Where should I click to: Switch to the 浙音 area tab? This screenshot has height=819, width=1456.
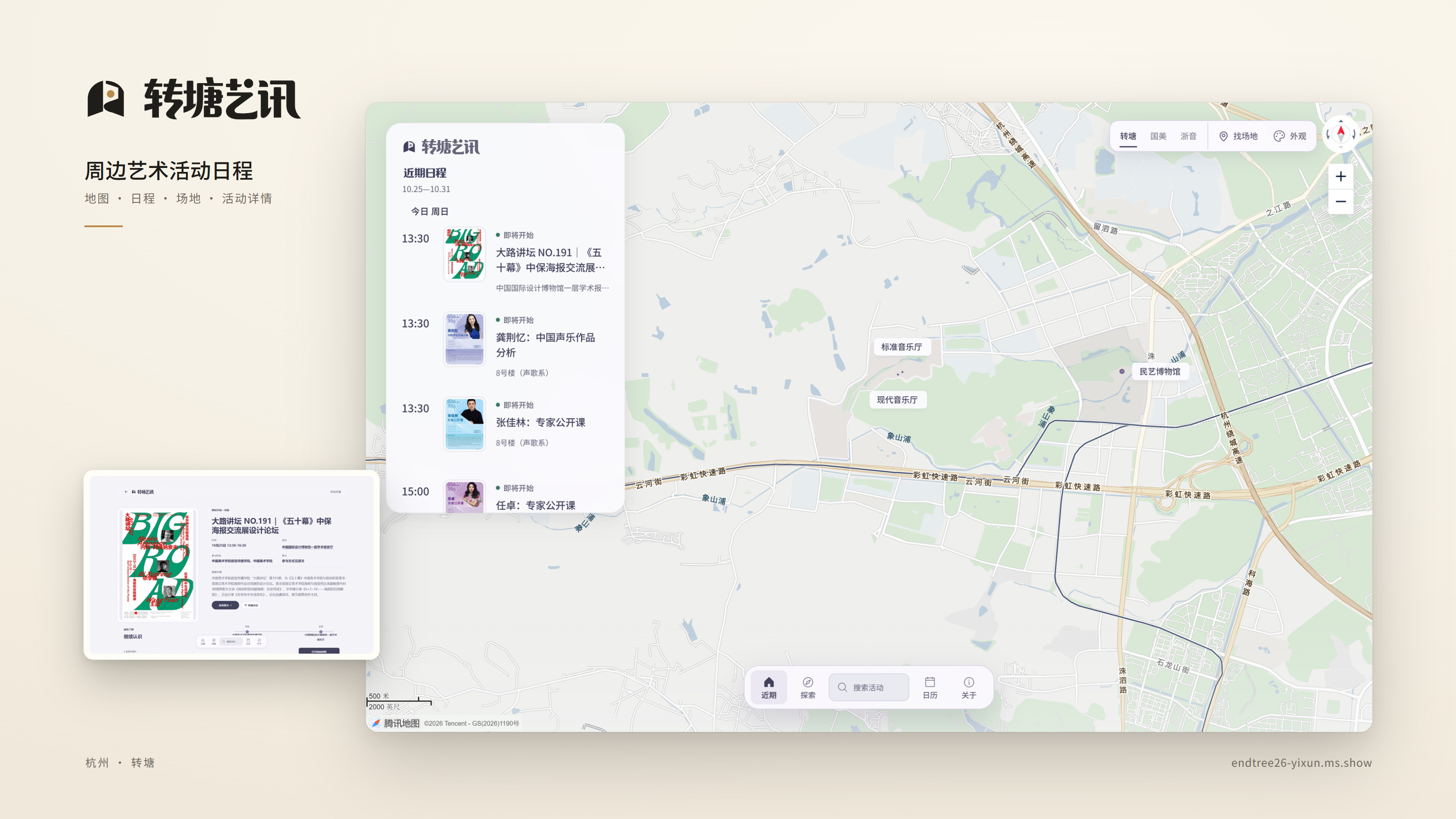(x=1188, y=136)
